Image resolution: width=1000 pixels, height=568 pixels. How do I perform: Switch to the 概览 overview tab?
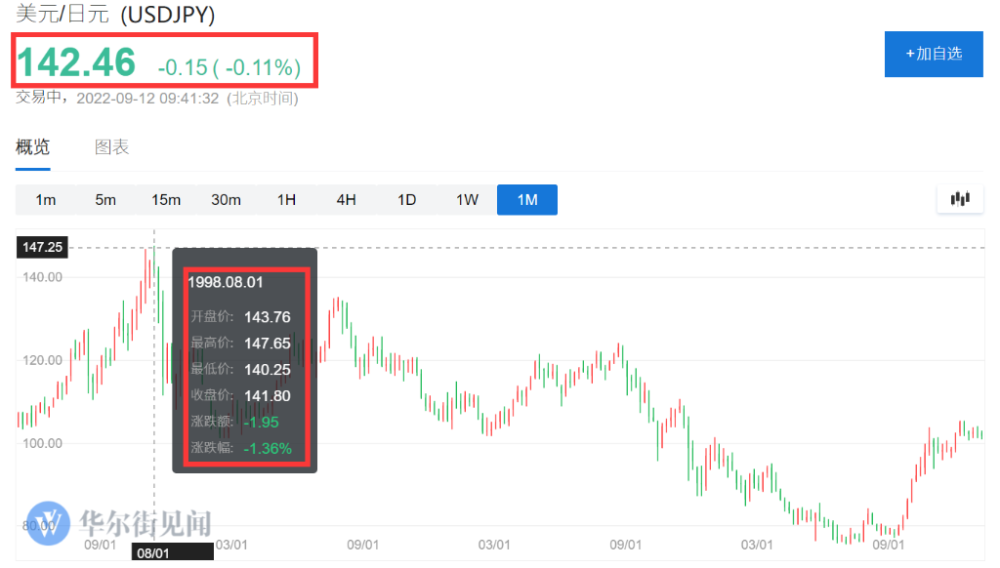pos(33,148)
